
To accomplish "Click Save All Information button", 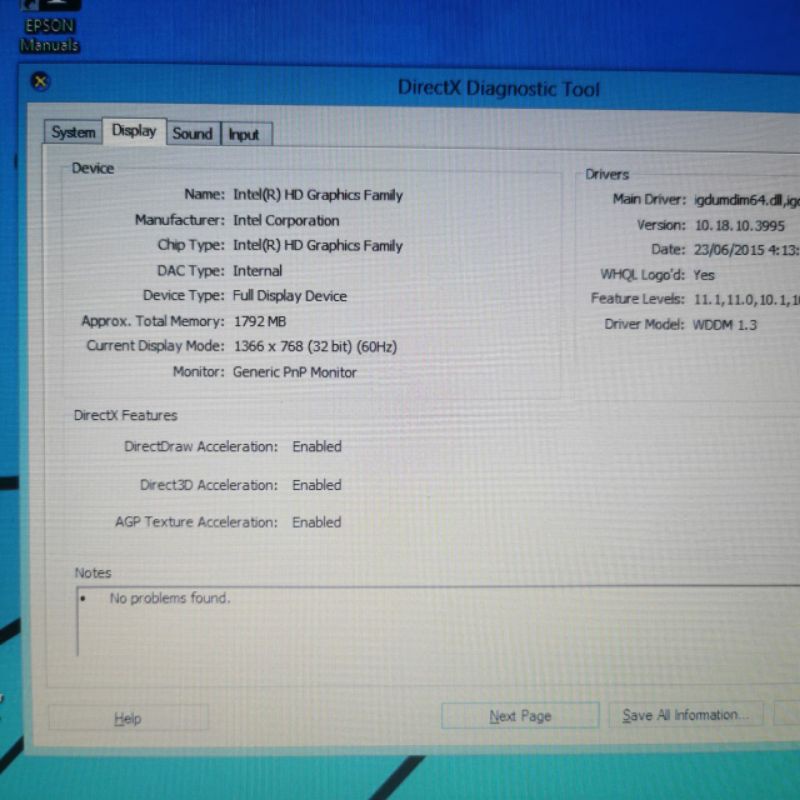I will [x=686, y=715].
